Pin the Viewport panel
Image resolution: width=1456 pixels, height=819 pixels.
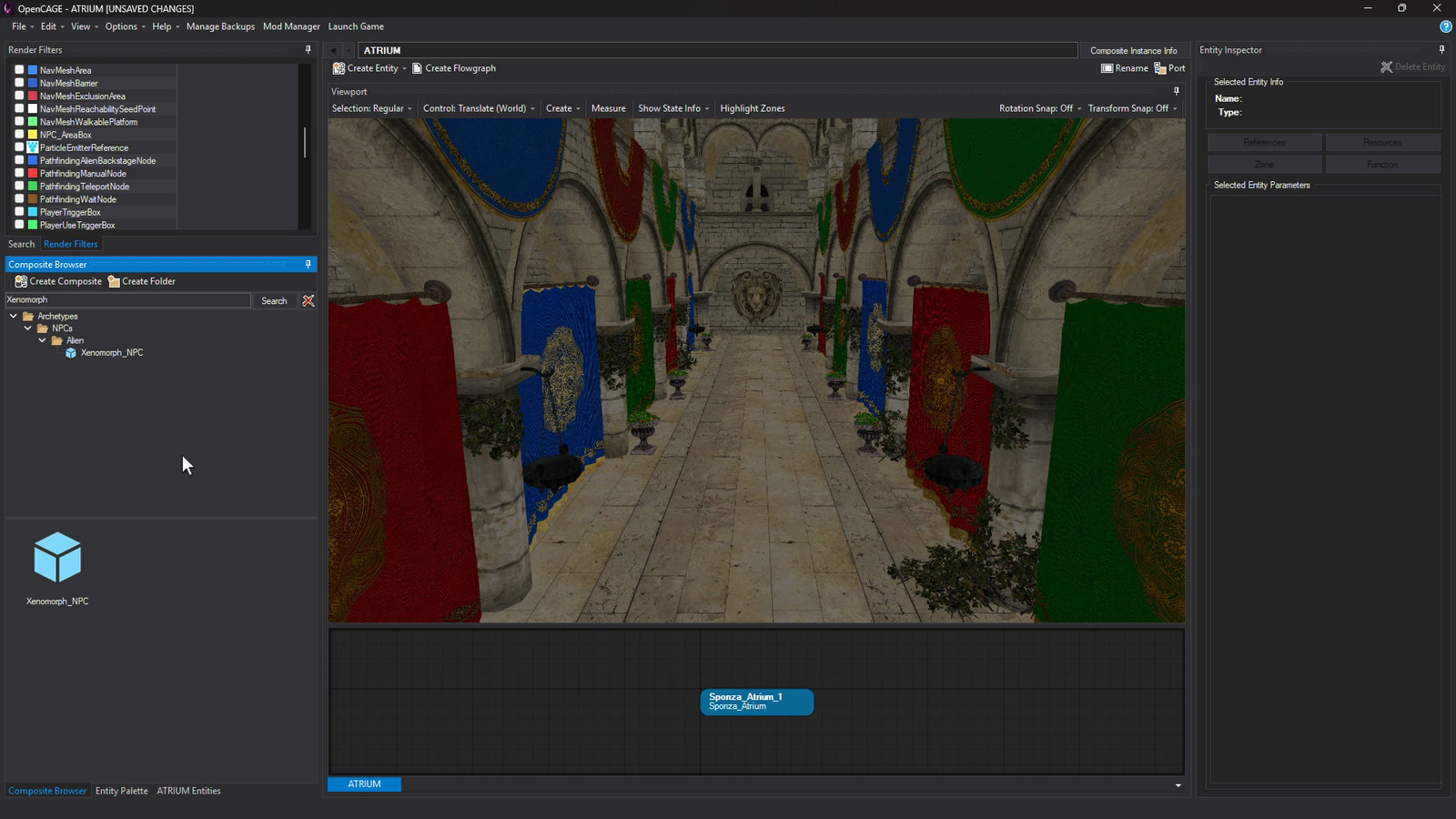pos(1176,91)
